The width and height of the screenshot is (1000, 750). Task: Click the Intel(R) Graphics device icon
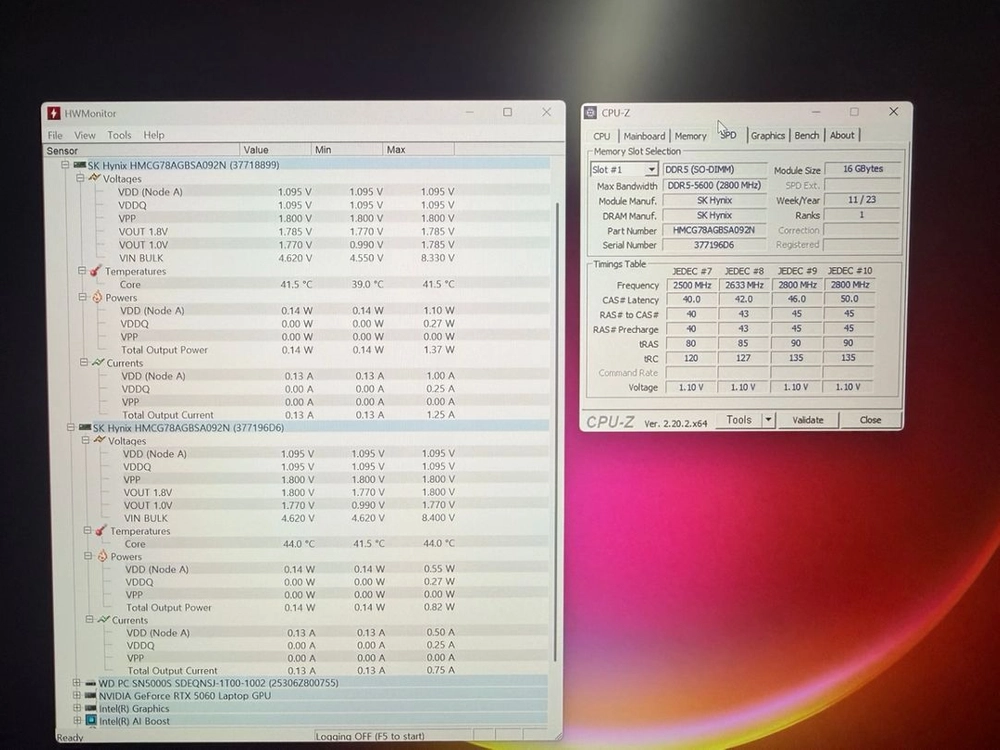[x=91, y=708]
